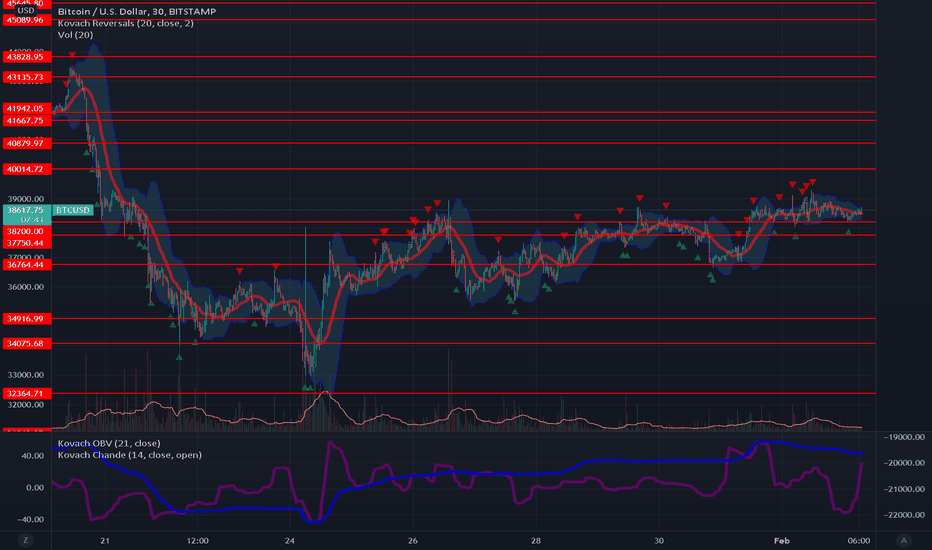Select the Kovach OBV (21, close) legend
This screenshot has width=932, height=550.
point(109,443)
